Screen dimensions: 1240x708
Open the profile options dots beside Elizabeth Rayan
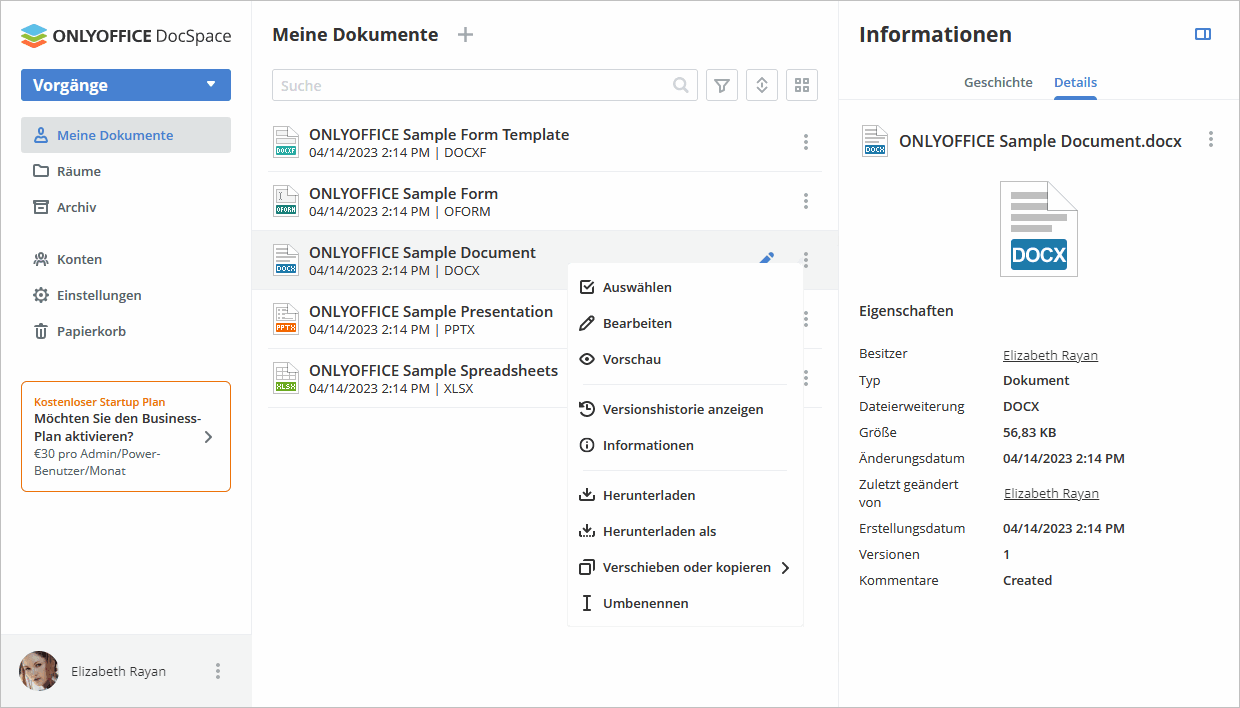click(218, 671)
